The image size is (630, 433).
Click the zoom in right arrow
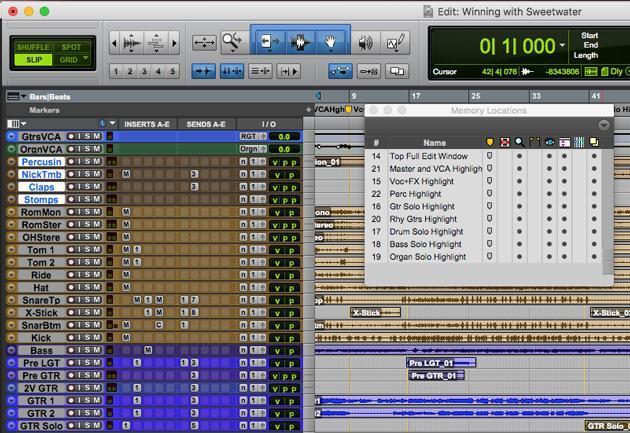click(x=174, y=43)
